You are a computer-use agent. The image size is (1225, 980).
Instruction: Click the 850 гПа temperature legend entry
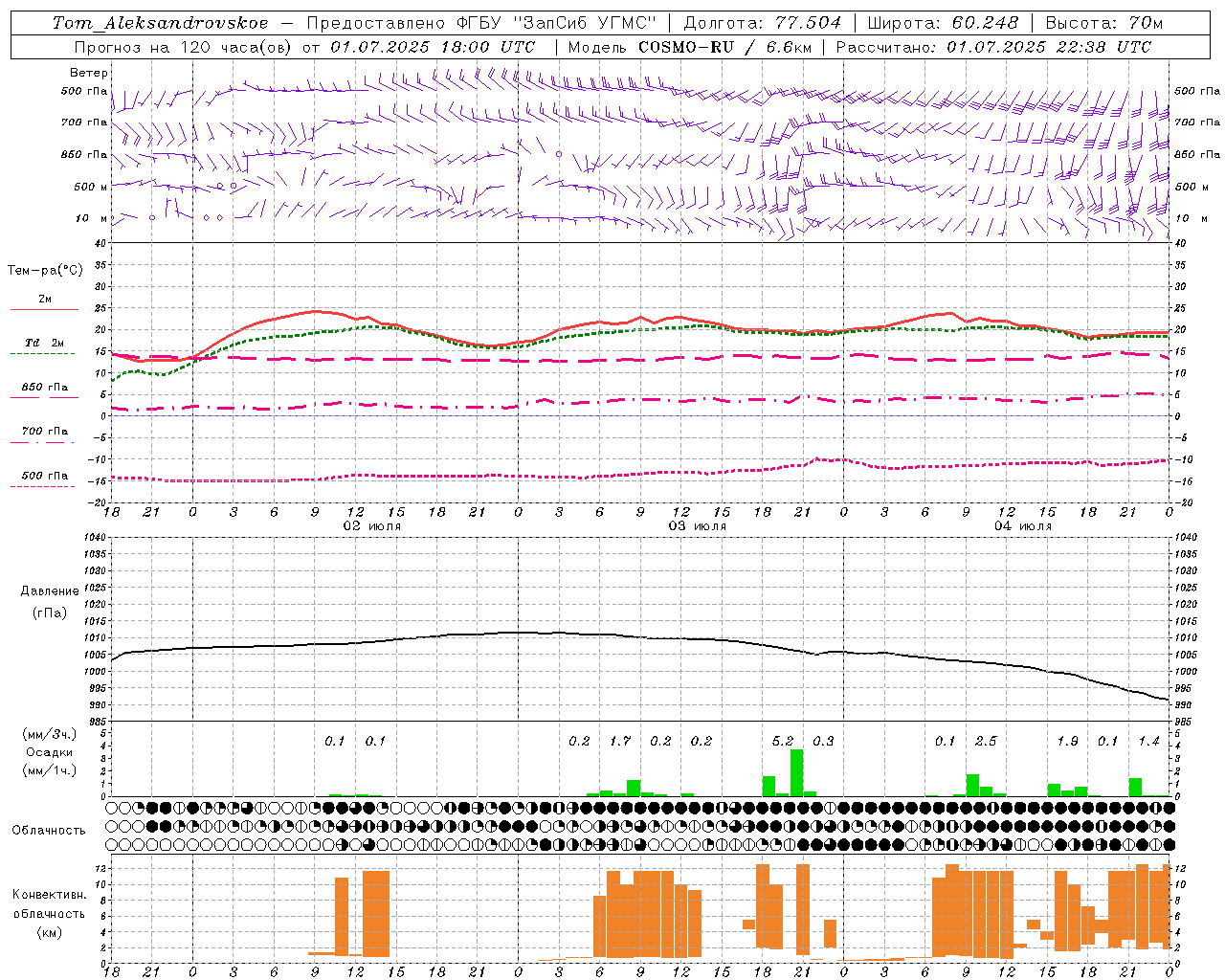44,388
